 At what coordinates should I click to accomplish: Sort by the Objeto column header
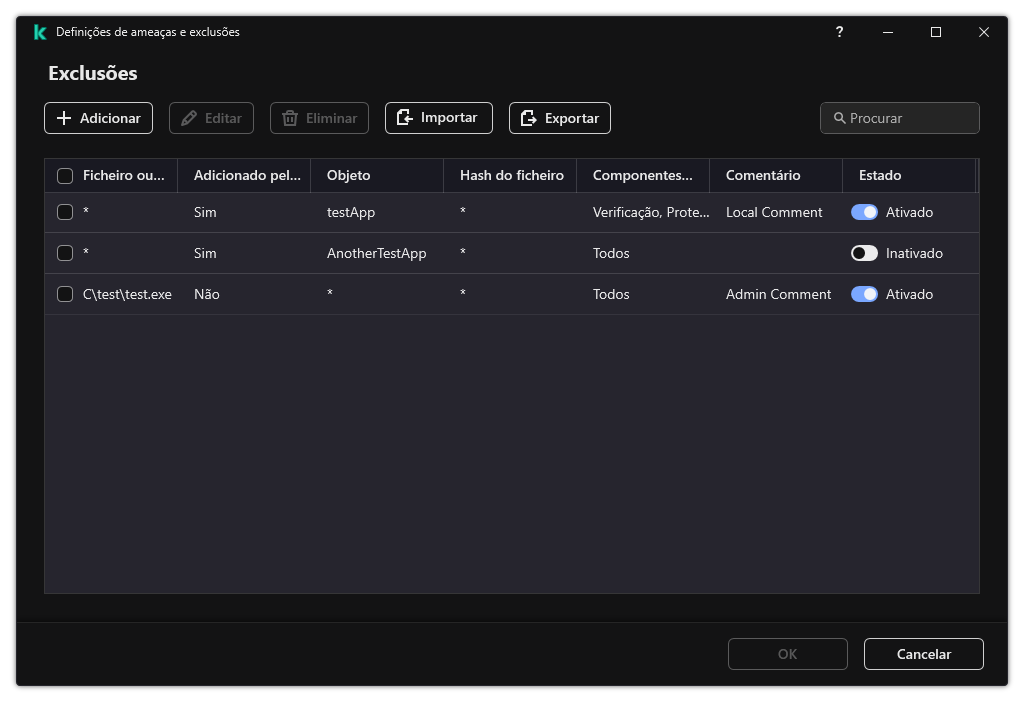coord(348,175)
